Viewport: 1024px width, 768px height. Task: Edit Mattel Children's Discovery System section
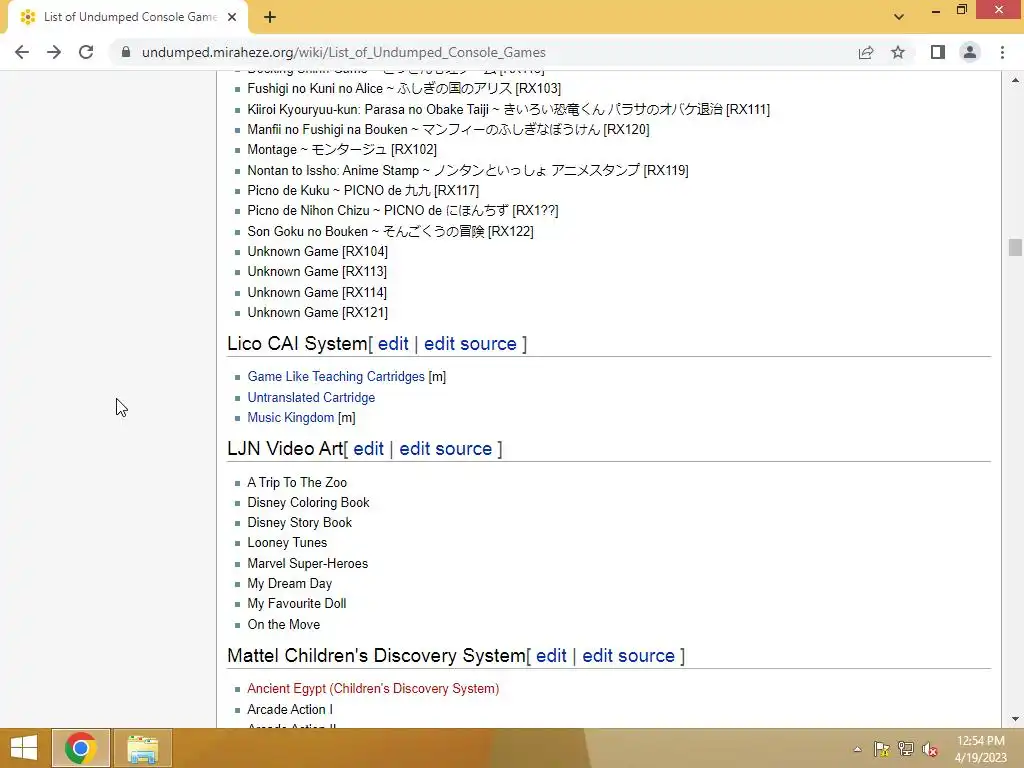(x=551, y=656)
